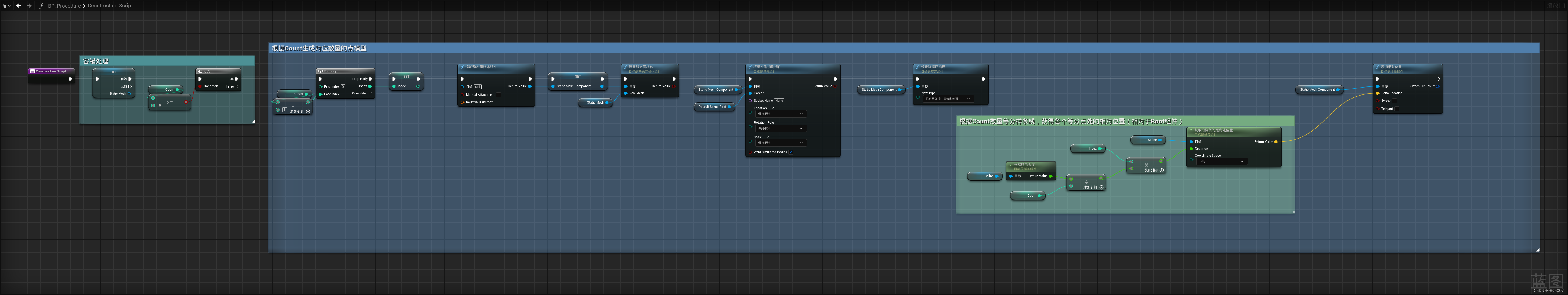Click add pin on multiply node
This screenshot has width=1568, height=295.
1161,170
